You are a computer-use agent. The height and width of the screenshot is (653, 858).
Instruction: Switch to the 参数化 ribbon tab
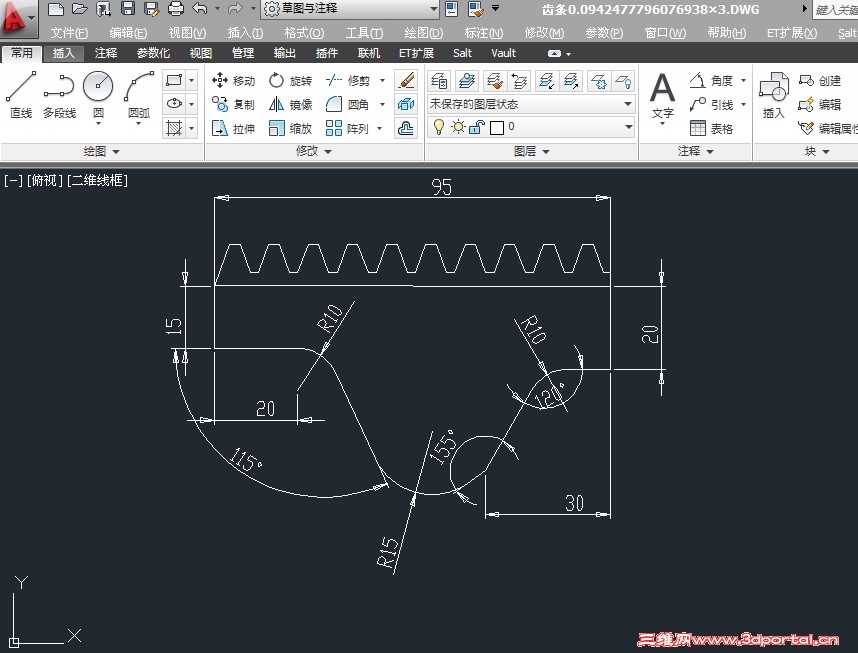tap(153, 53)
